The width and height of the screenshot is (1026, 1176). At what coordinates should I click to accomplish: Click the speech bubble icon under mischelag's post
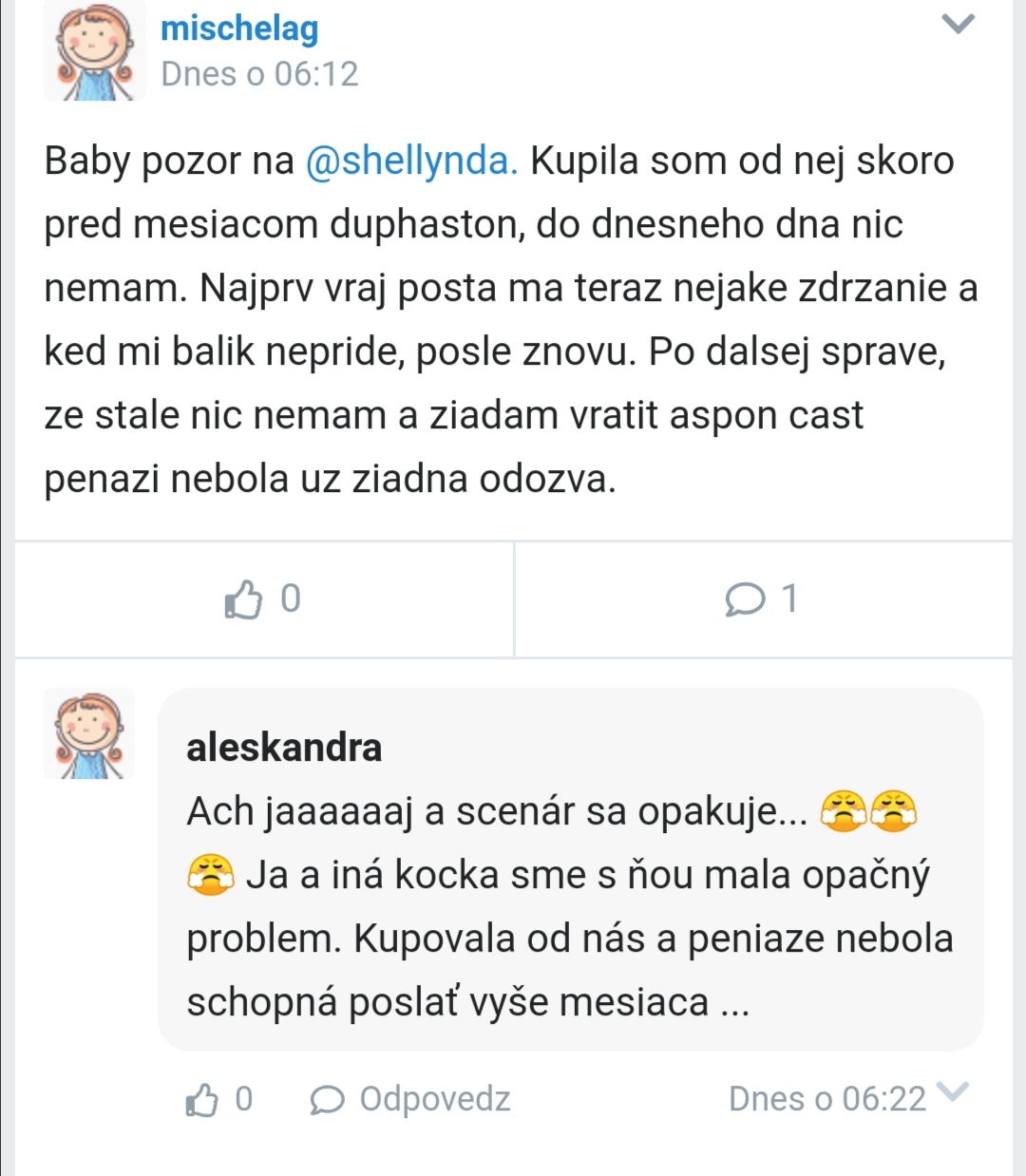(x=745, y=599)
